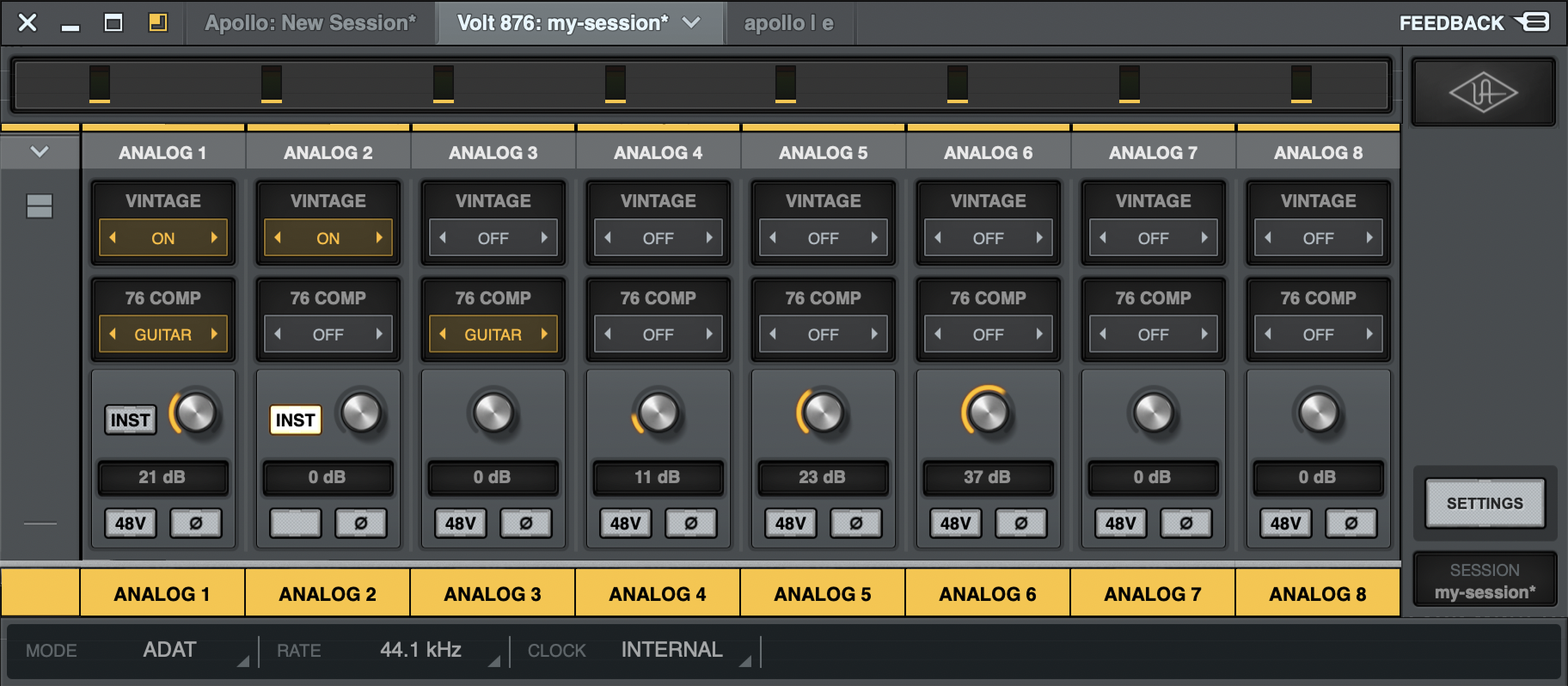Click previous arrow on Analog 6 Vintage
The image size is (1568, 686).
coord(938,238)
